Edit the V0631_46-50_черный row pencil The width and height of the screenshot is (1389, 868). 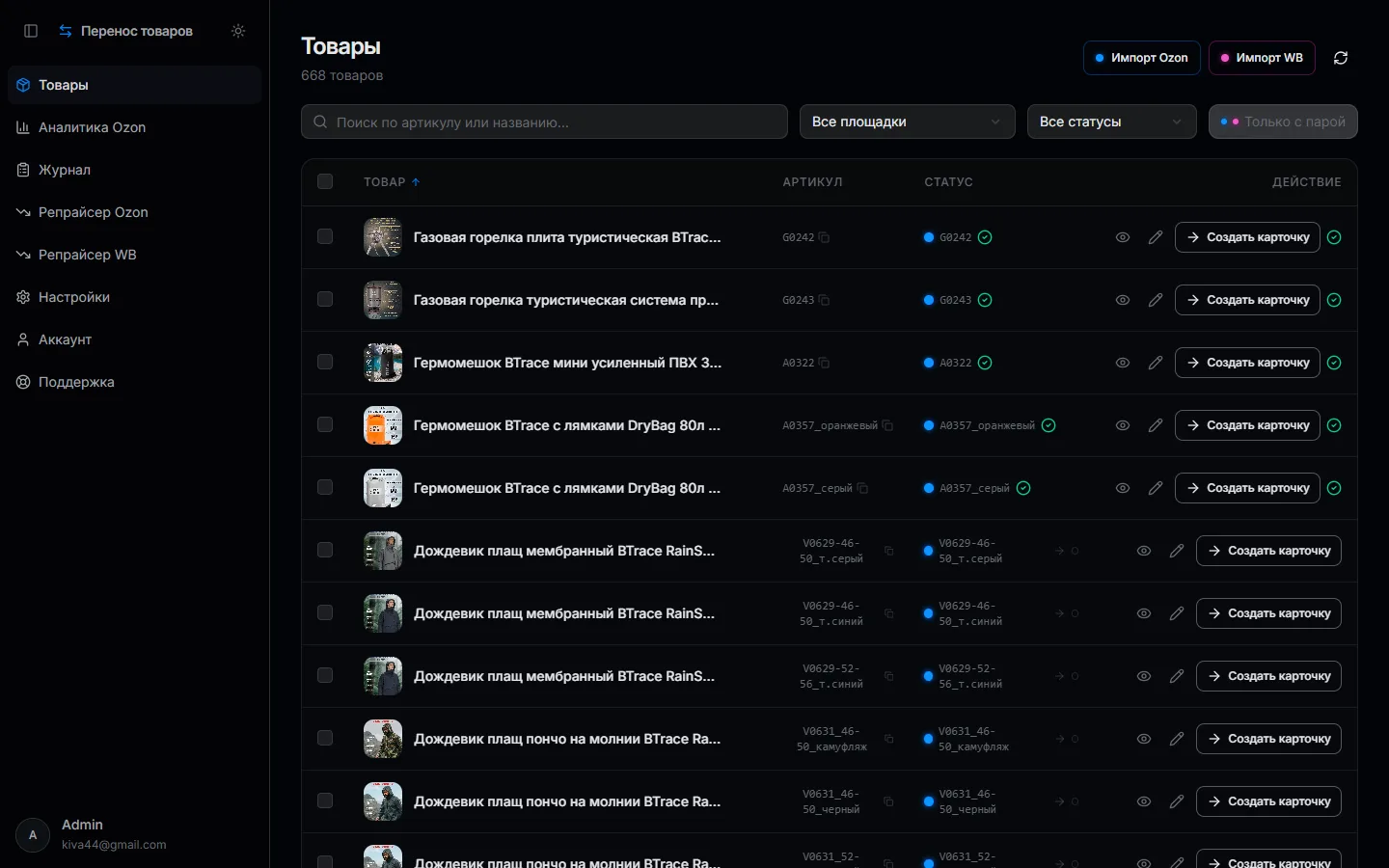[1177, 801]
